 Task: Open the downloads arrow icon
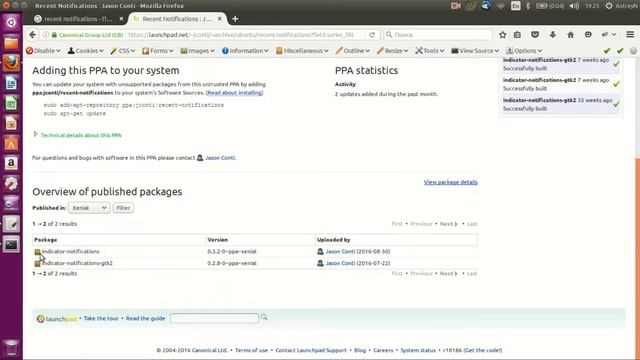click(x=553, y=35)
